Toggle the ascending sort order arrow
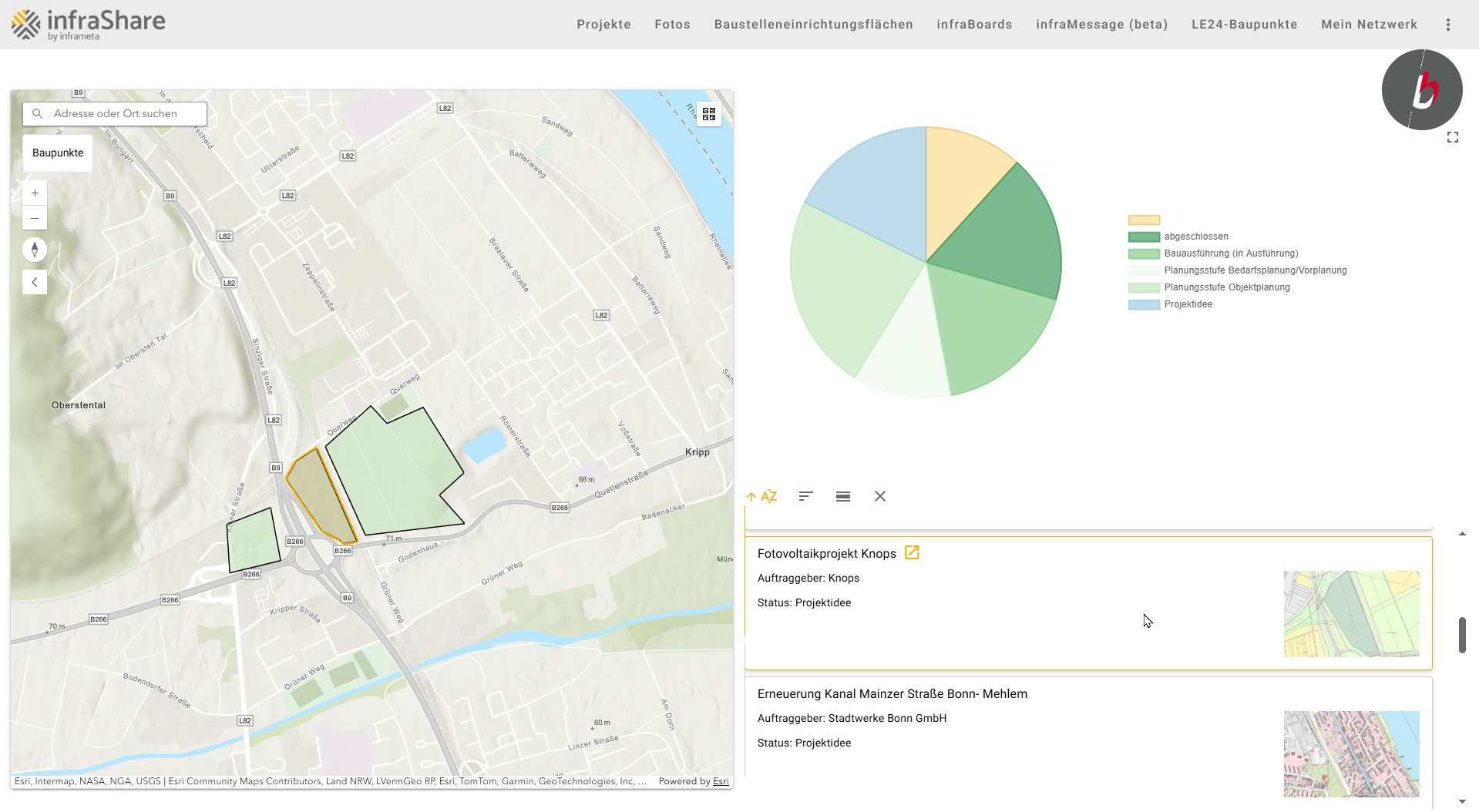 click(x=751, y=496)
